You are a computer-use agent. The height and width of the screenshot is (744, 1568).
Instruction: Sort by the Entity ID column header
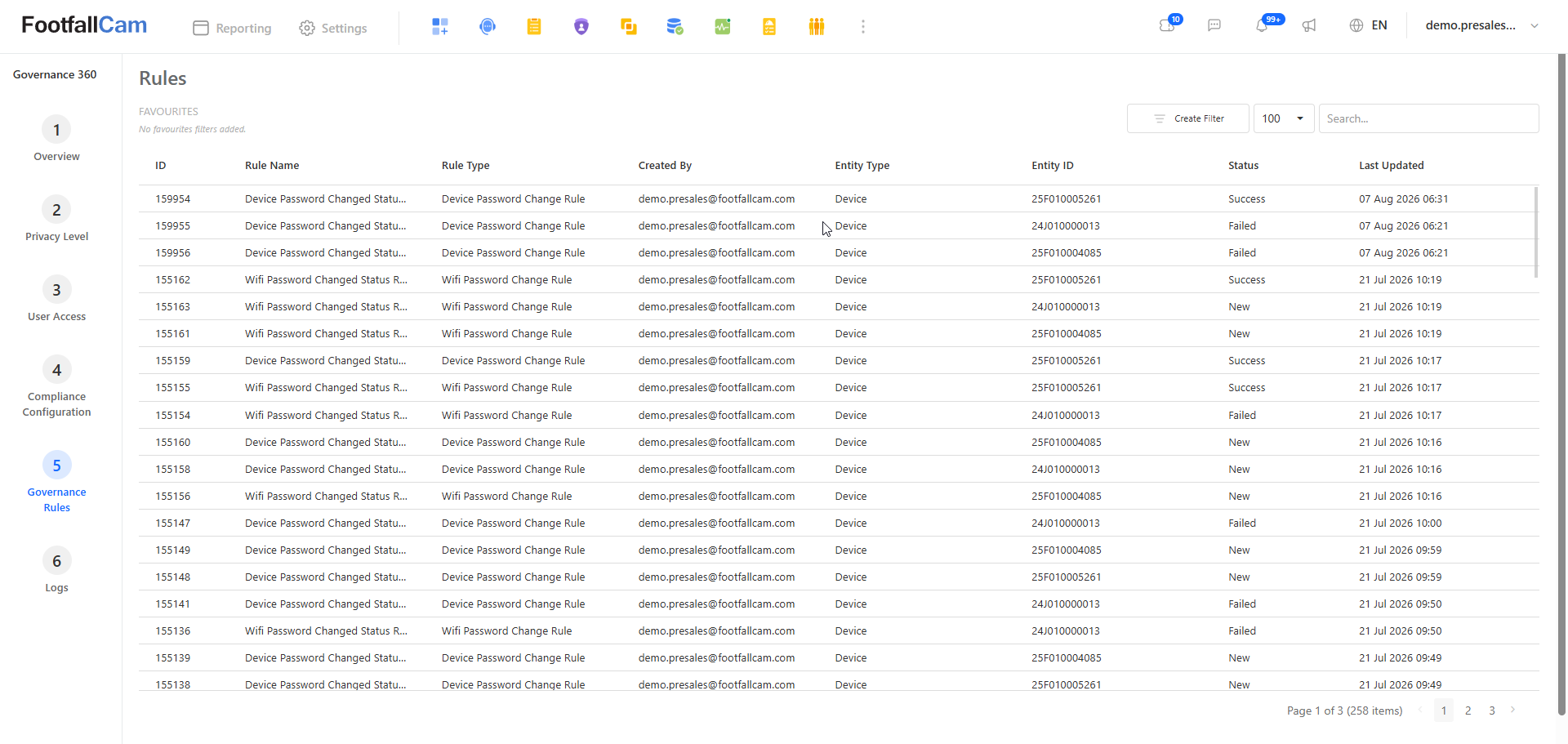[1053, 166]
